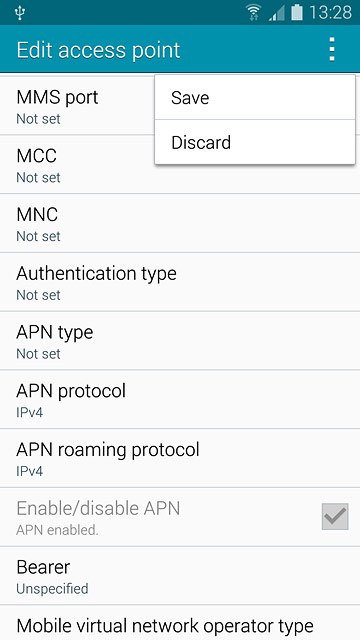Open the APN type setting
Image resolution: width=360 pixels, height=640 pixels.
click(180, 341)
